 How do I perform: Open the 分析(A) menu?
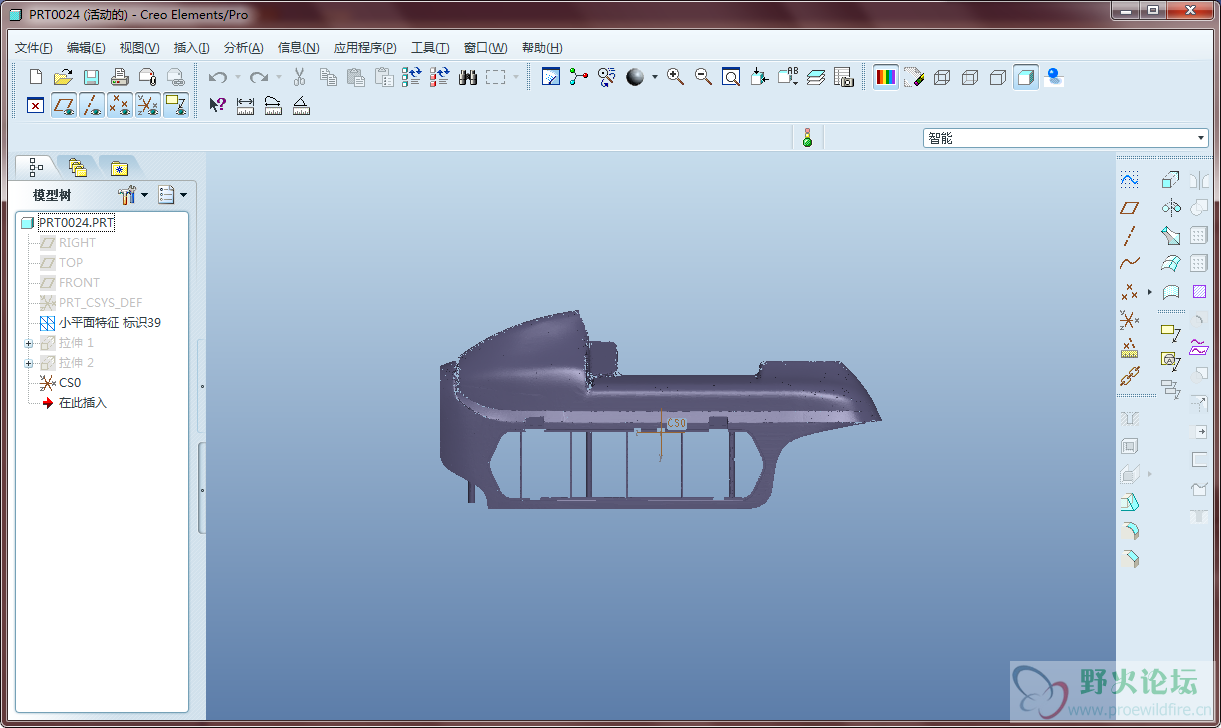[243, 48]
